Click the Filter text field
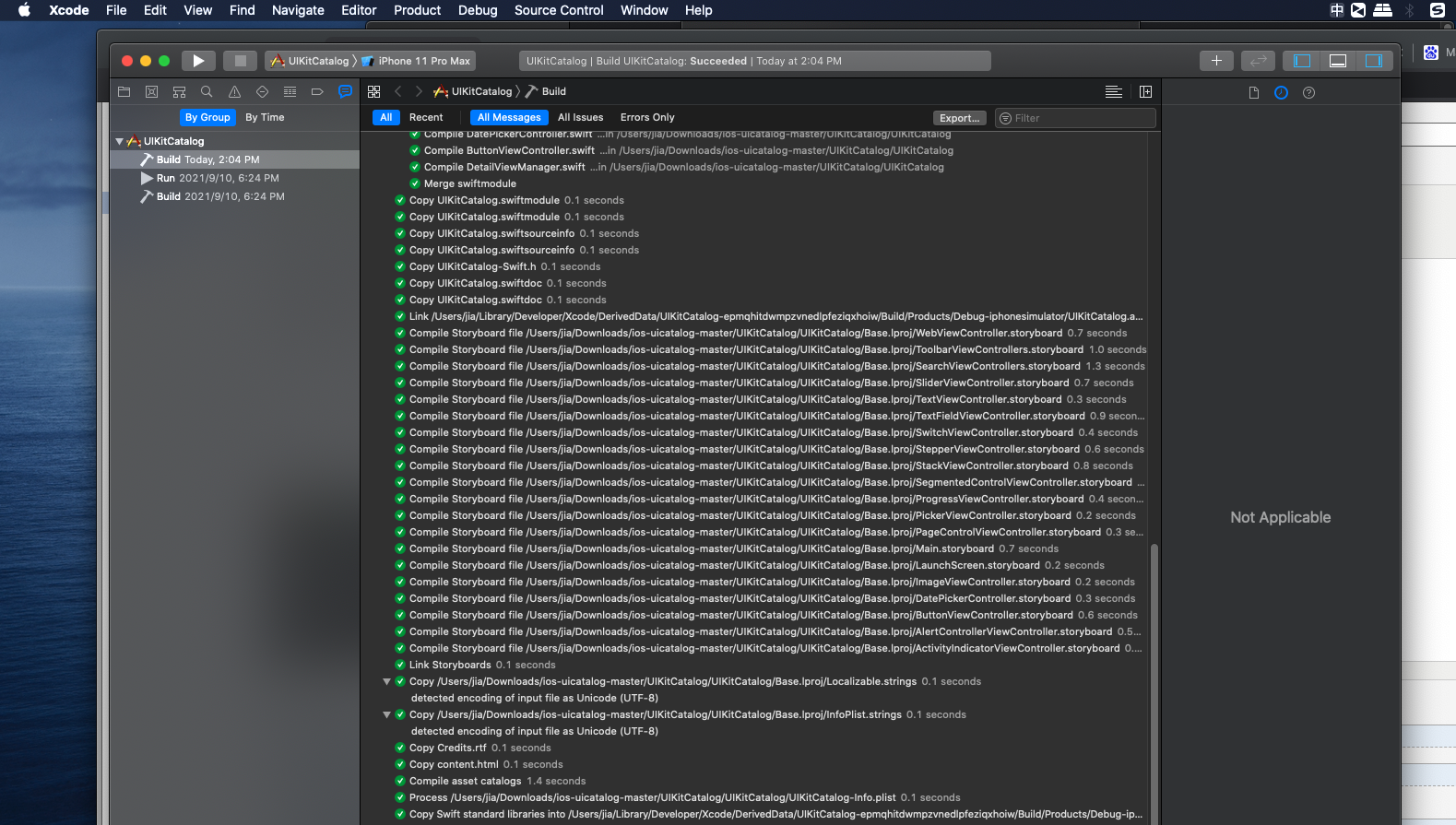 (x=1075, y=118)
